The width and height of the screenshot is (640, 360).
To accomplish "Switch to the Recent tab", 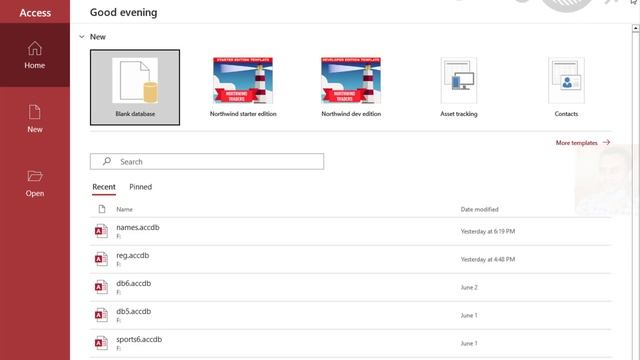I will point(104,187).
